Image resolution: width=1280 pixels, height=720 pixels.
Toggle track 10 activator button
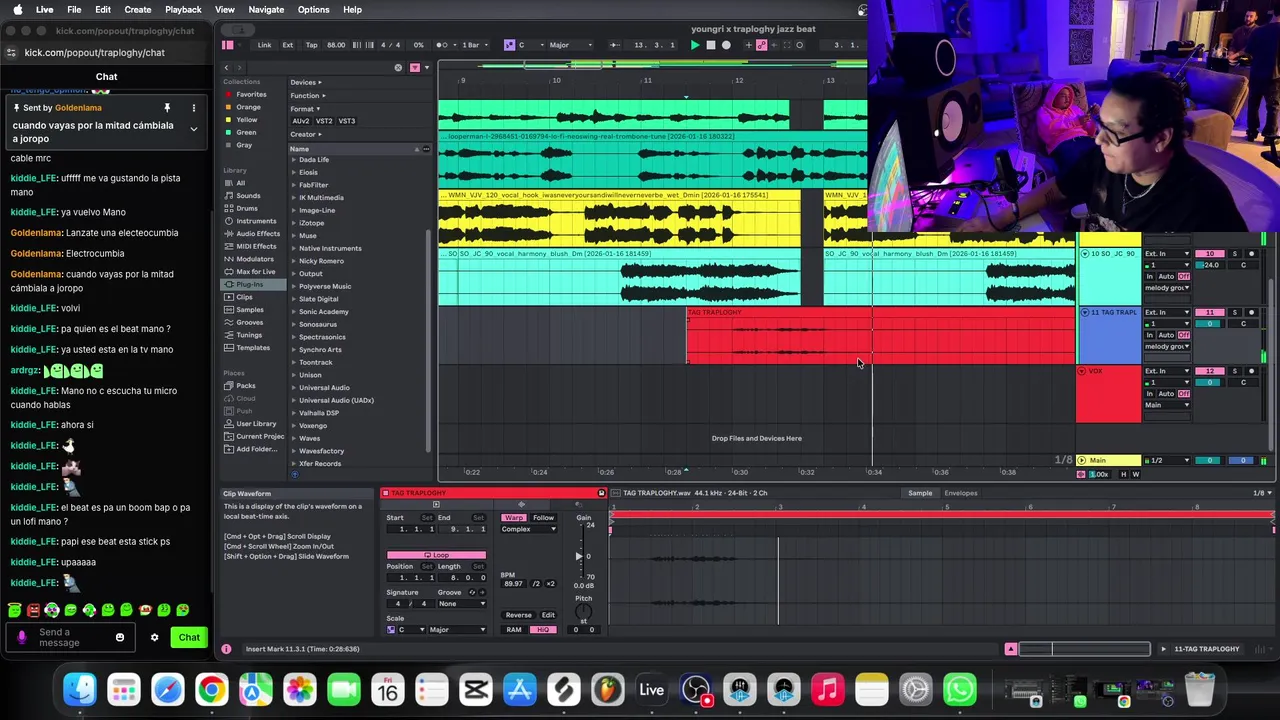tap(1211, 254)
